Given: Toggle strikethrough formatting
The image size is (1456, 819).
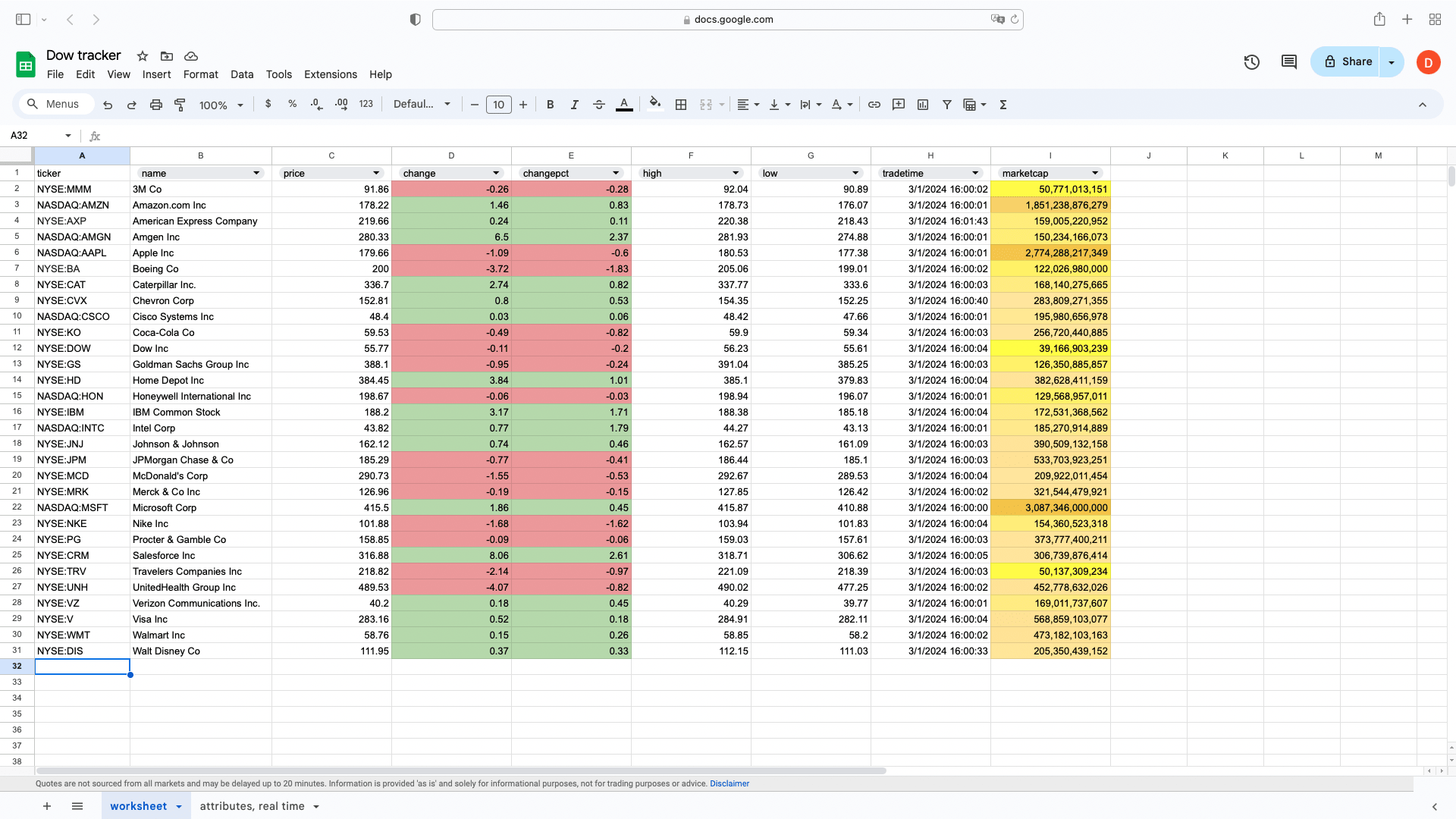Looking at the screenshot, I should click(x=598, y=105).
